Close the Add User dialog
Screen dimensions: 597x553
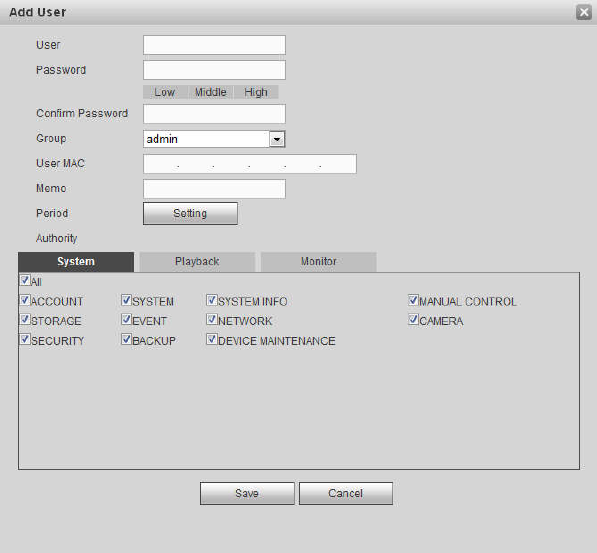[584, 12]
